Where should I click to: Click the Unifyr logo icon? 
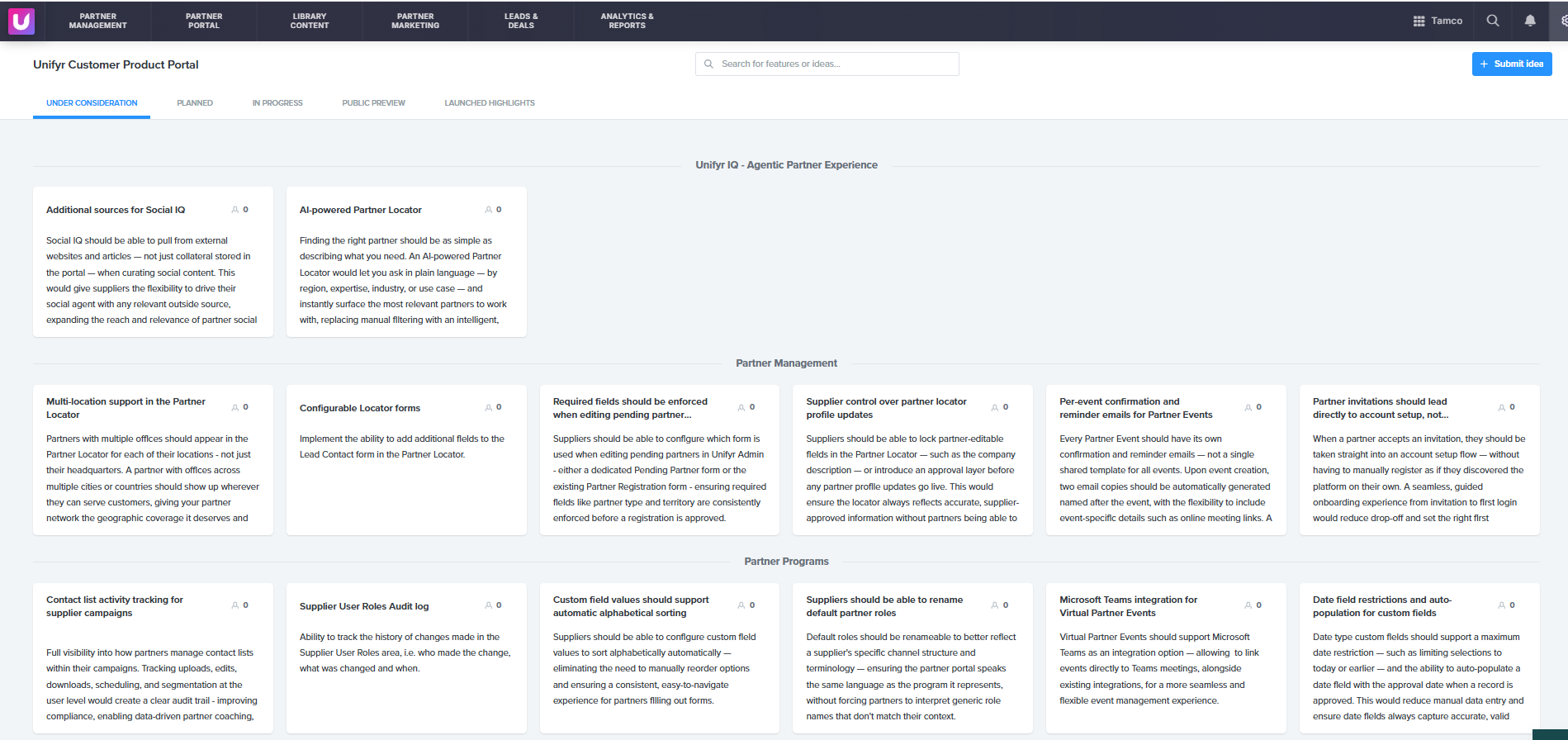pos(21,21)
